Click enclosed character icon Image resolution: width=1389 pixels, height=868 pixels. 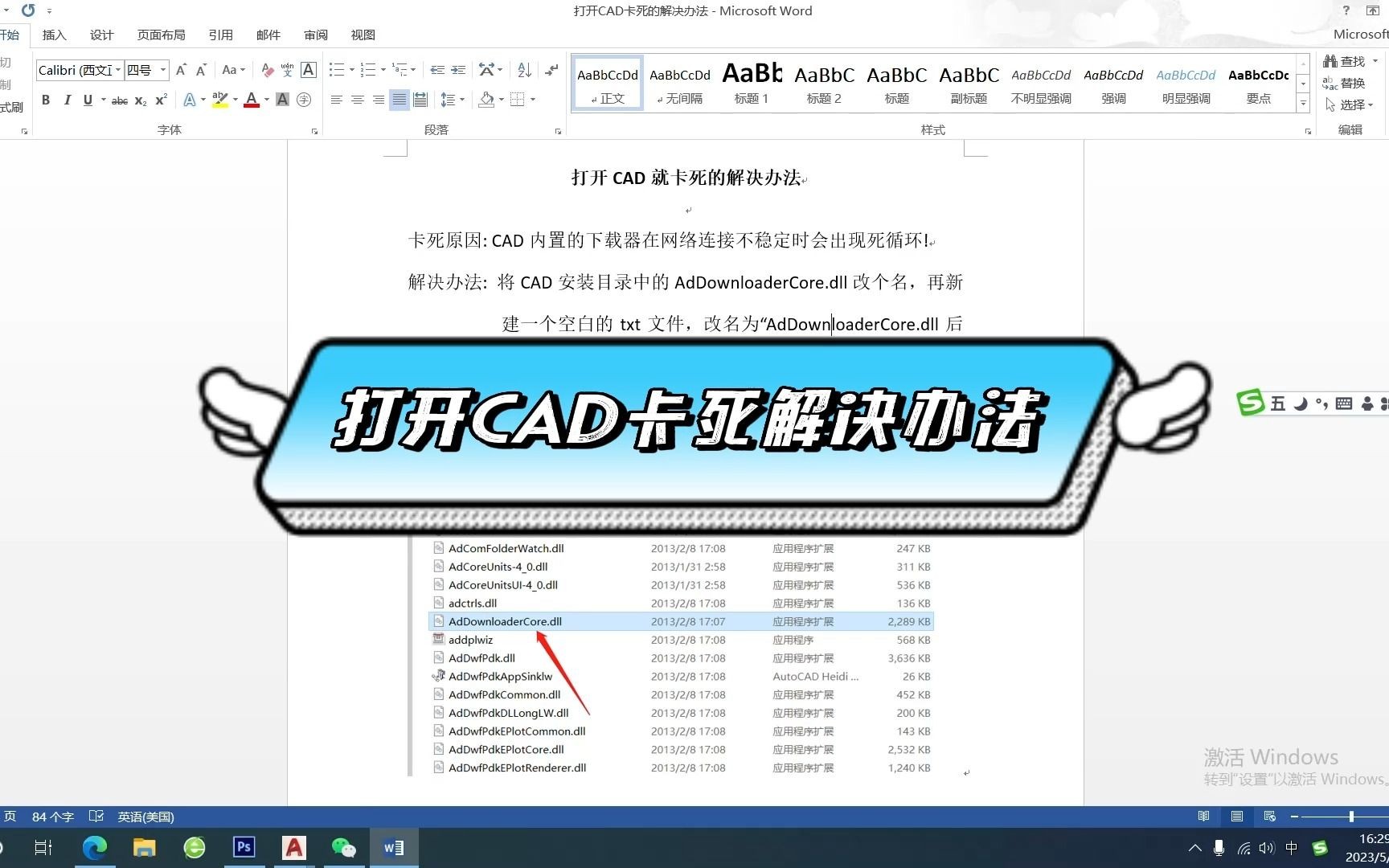coord(304,100)
